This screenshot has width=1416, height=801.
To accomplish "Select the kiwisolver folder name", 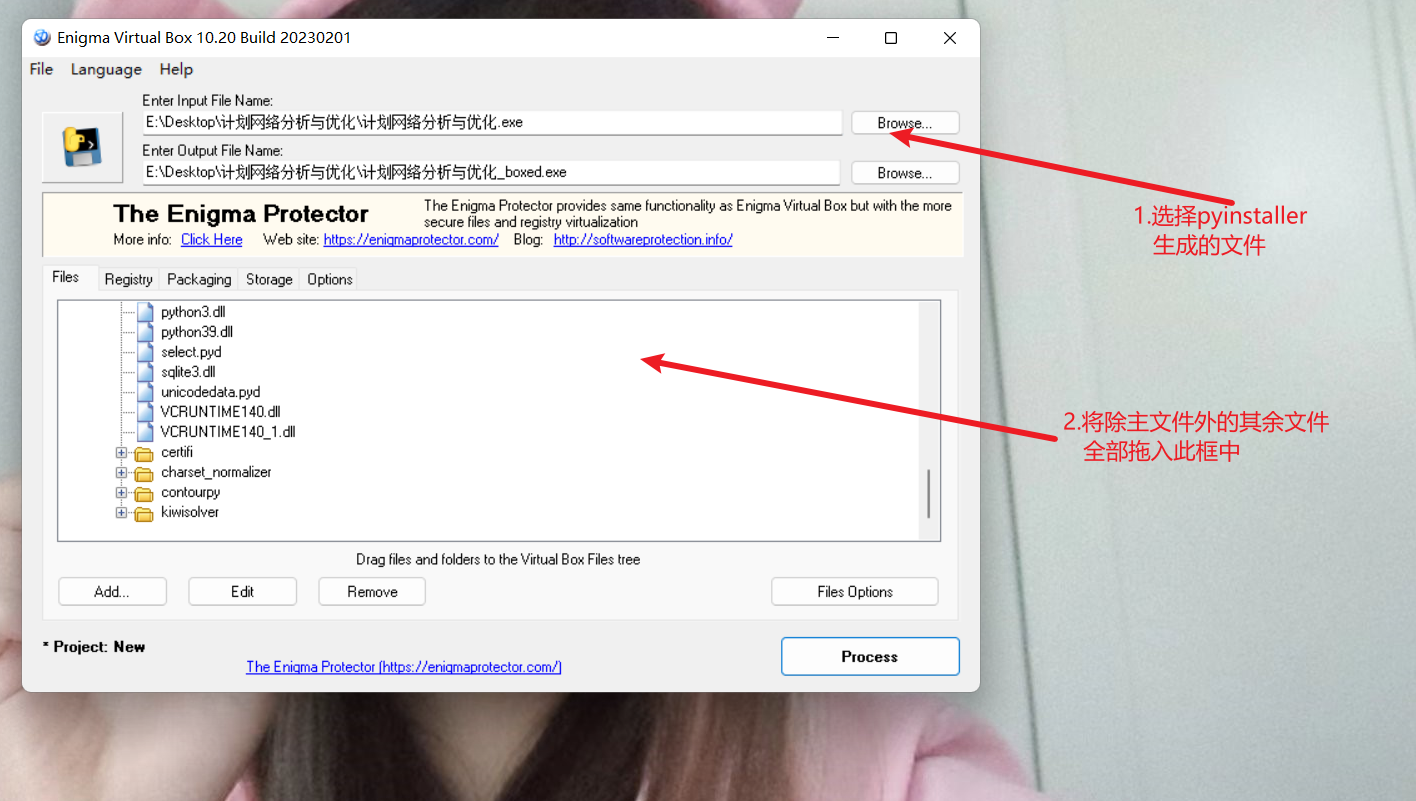I will 190,512.
